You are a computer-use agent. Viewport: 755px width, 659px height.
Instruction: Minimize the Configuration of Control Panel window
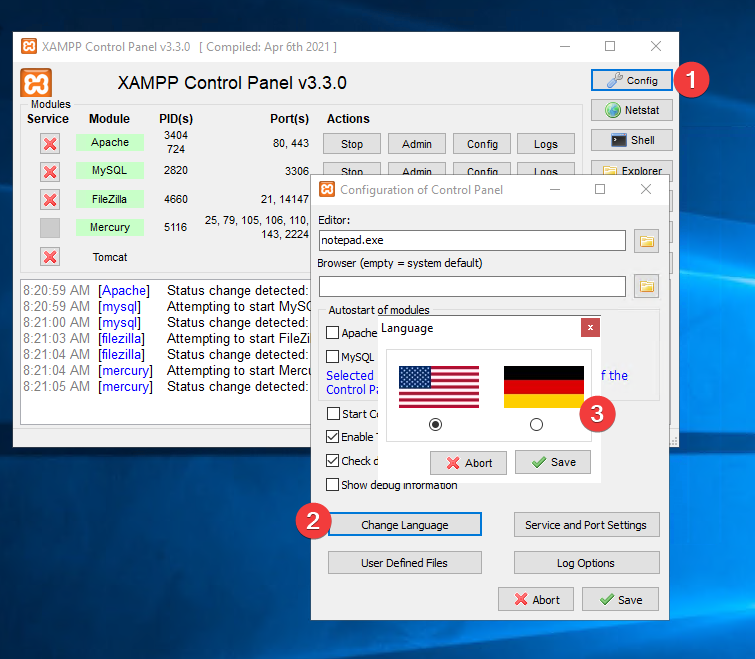tap(555, 189)
